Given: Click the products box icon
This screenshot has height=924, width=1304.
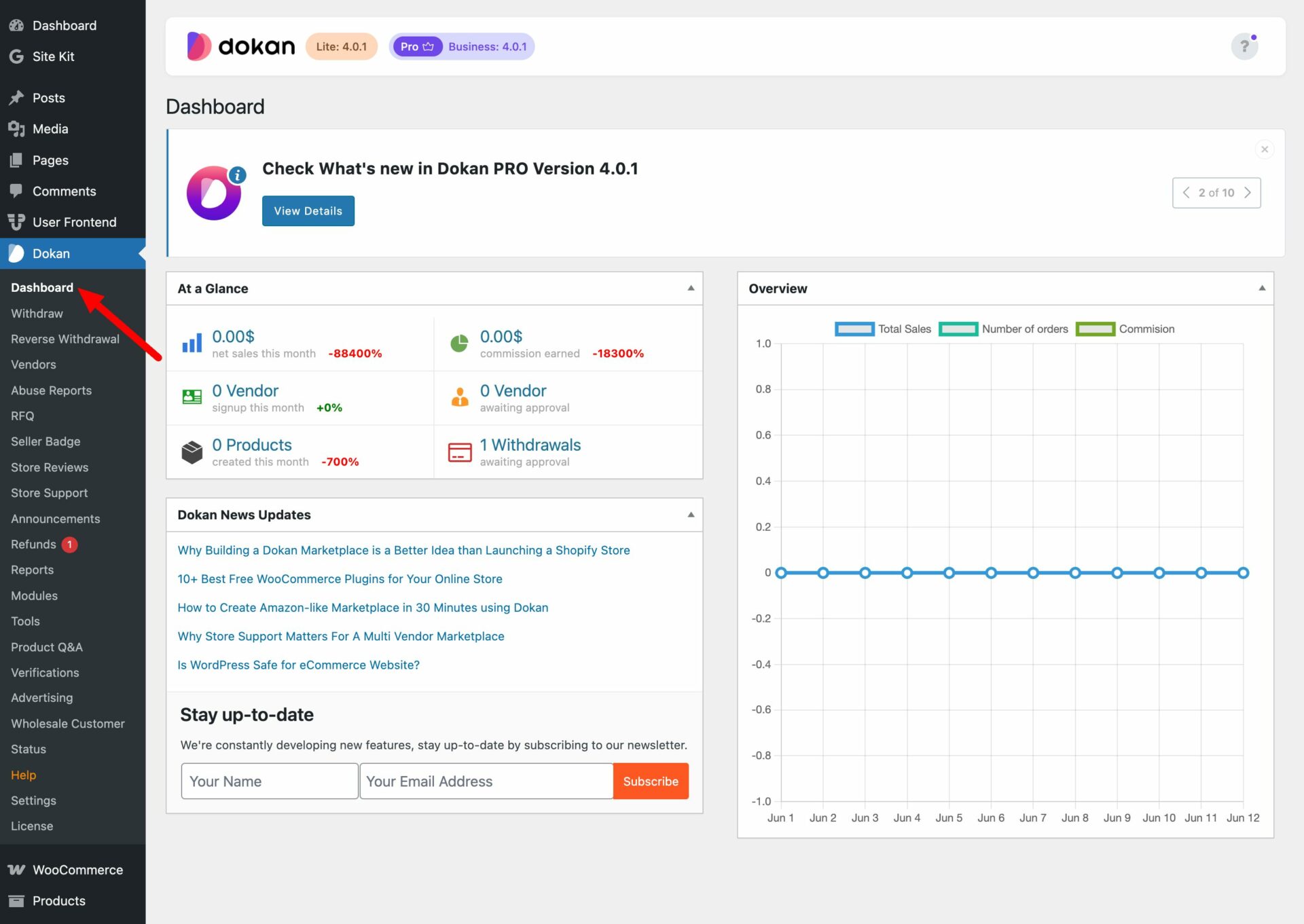Looking at the screenshot, I should pyautogui.click(x=192, y=451).
